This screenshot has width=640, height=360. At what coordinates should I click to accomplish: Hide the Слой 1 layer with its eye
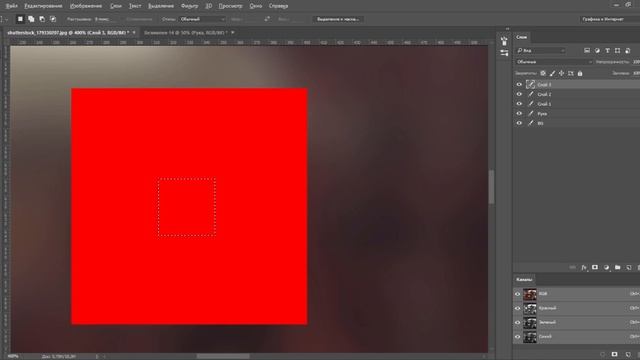519,104
